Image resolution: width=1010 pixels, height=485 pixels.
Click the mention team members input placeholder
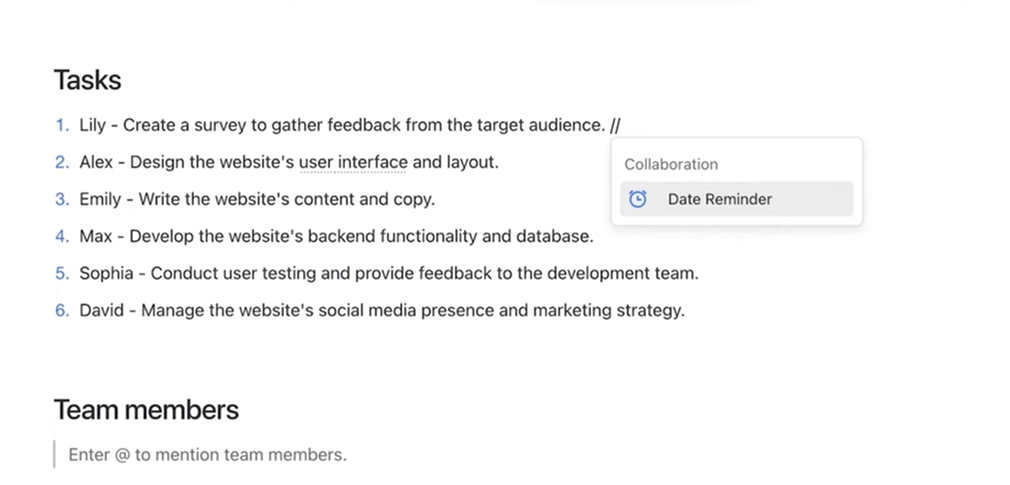[x=207, y=455]
